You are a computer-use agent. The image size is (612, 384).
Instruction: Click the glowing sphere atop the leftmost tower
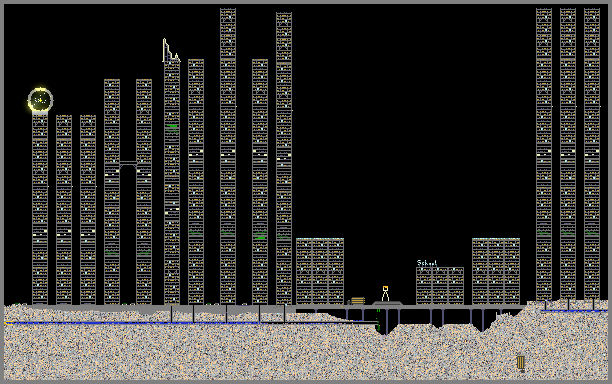[x=40, y=100]
